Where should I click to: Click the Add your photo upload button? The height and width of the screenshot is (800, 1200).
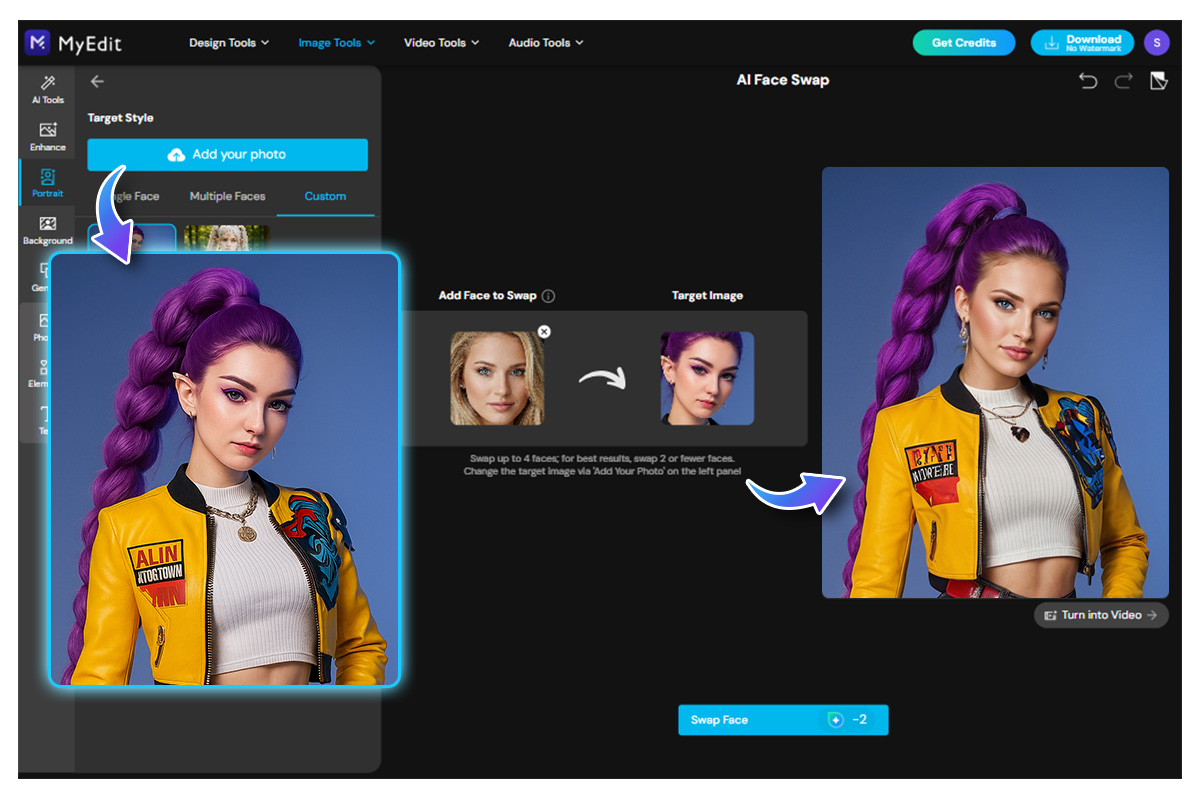coord(227,154)
